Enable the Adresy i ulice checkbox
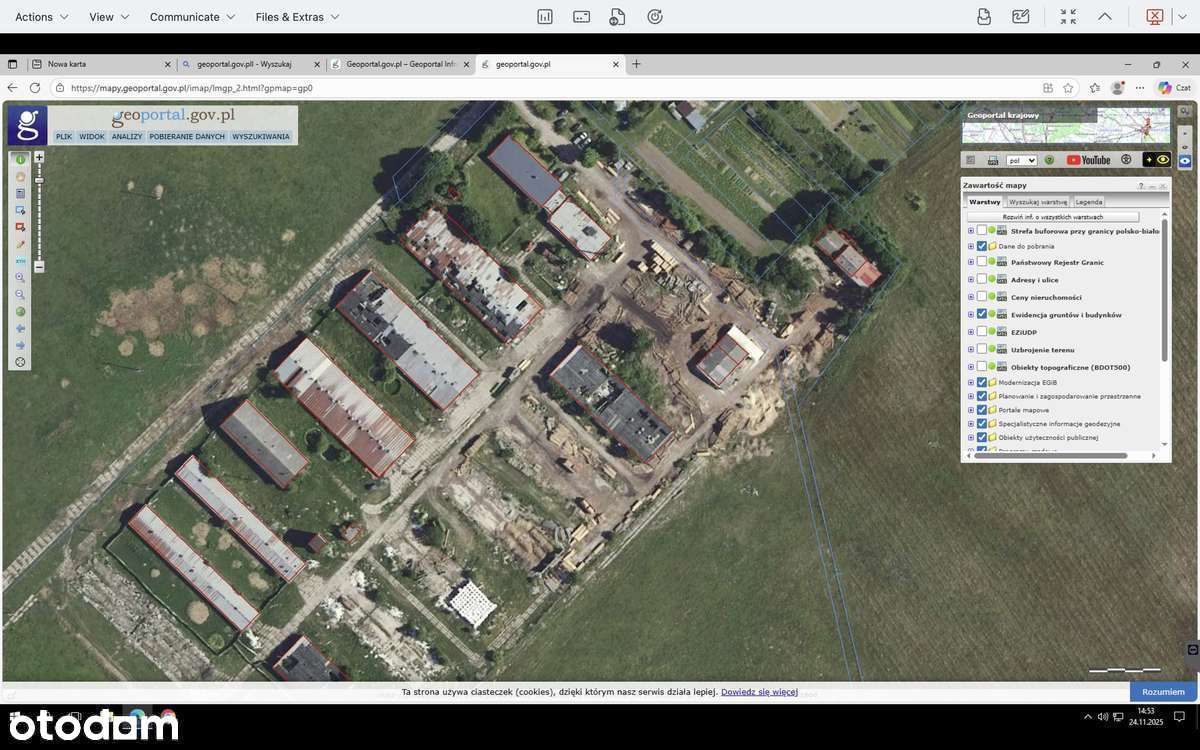Image resolution: width=1200 pixels, height=750 pixels. [x=982, y=280]
